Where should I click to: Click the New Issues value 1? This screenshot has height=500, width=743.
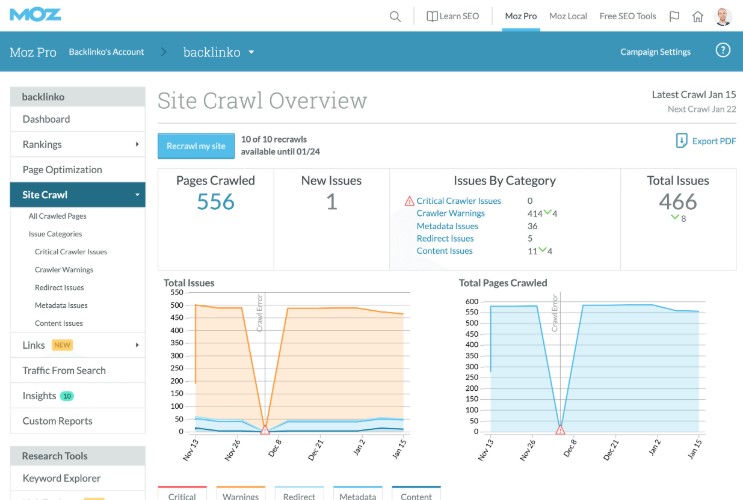click(x=331, y=202)
